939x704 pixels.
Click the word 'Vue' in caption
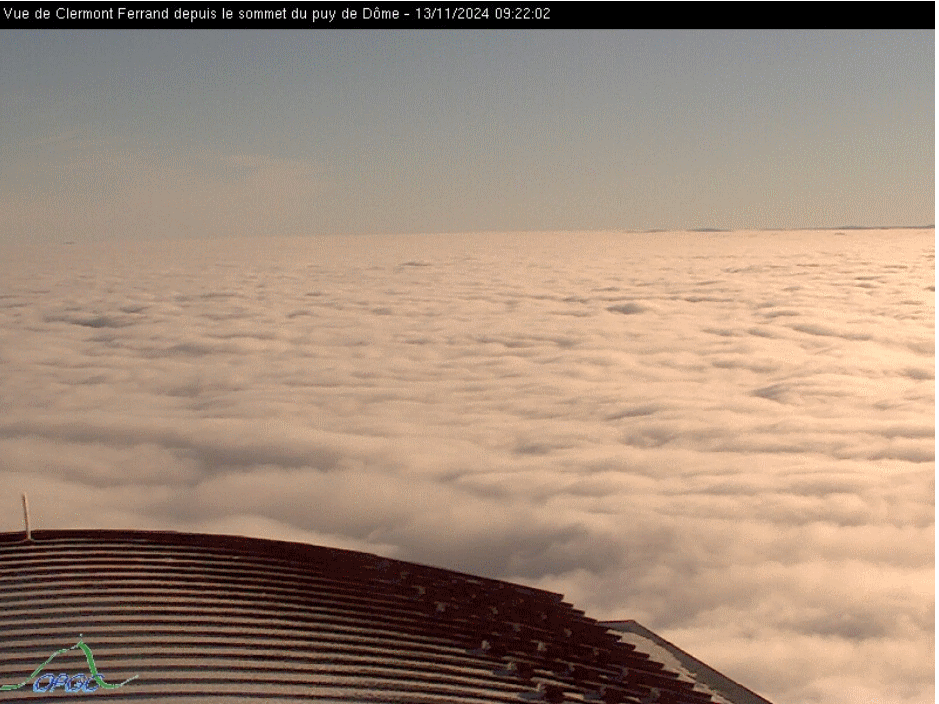coord(18,14)
